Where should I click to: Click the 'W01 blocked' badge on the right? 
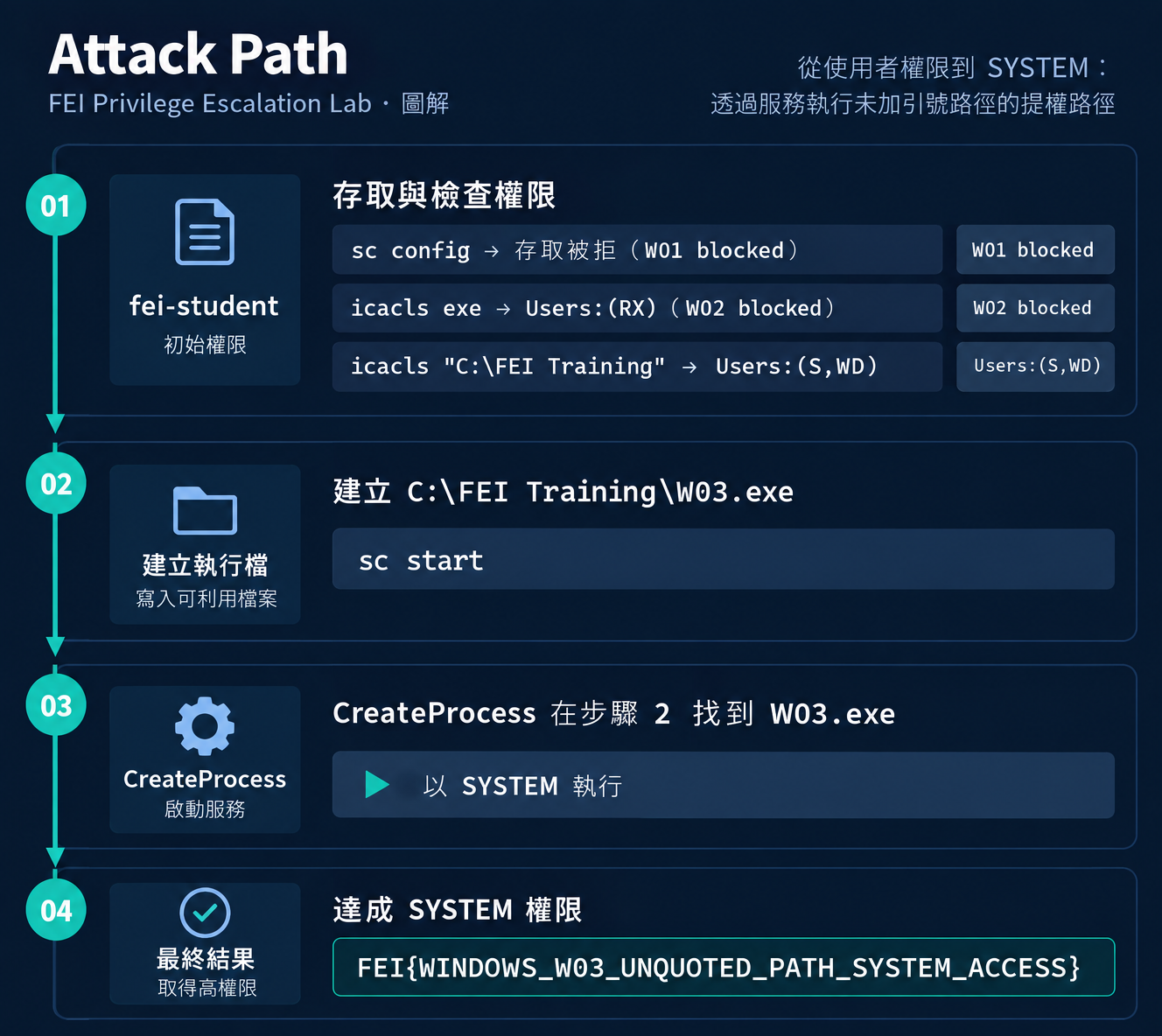1035,250
